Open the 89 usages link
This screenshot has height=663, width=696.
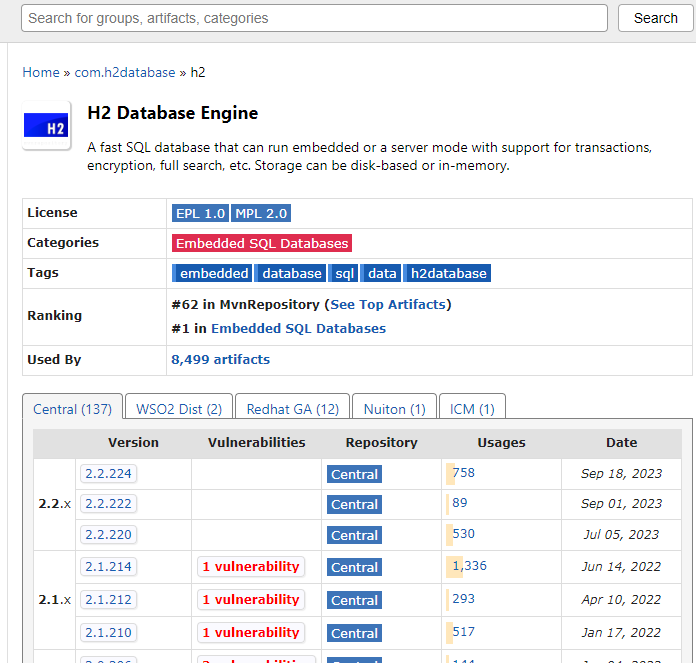pos(459,503)
